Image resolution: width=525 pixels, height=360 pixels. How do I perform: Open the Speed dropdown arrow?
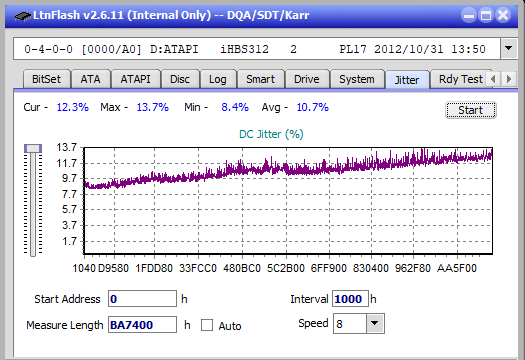(x=375, y=323)
